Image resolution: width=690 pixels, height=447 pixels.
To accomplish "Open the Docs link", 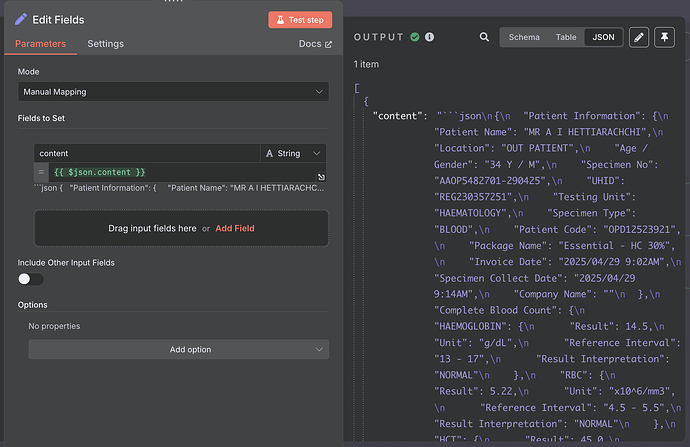I will [315, 44].
